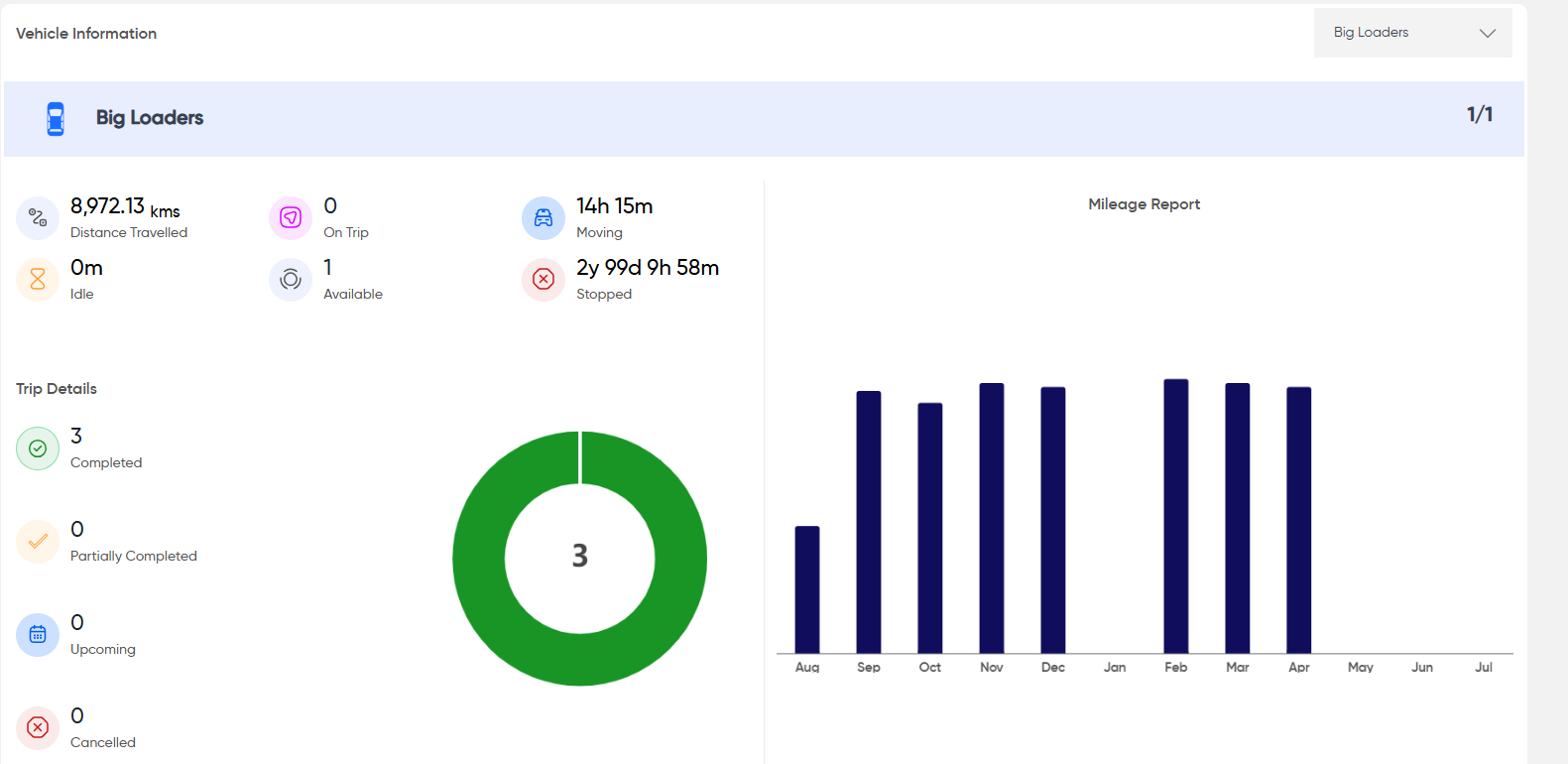
Task: Click the Jan axis label
Action: coord(1115,668)
